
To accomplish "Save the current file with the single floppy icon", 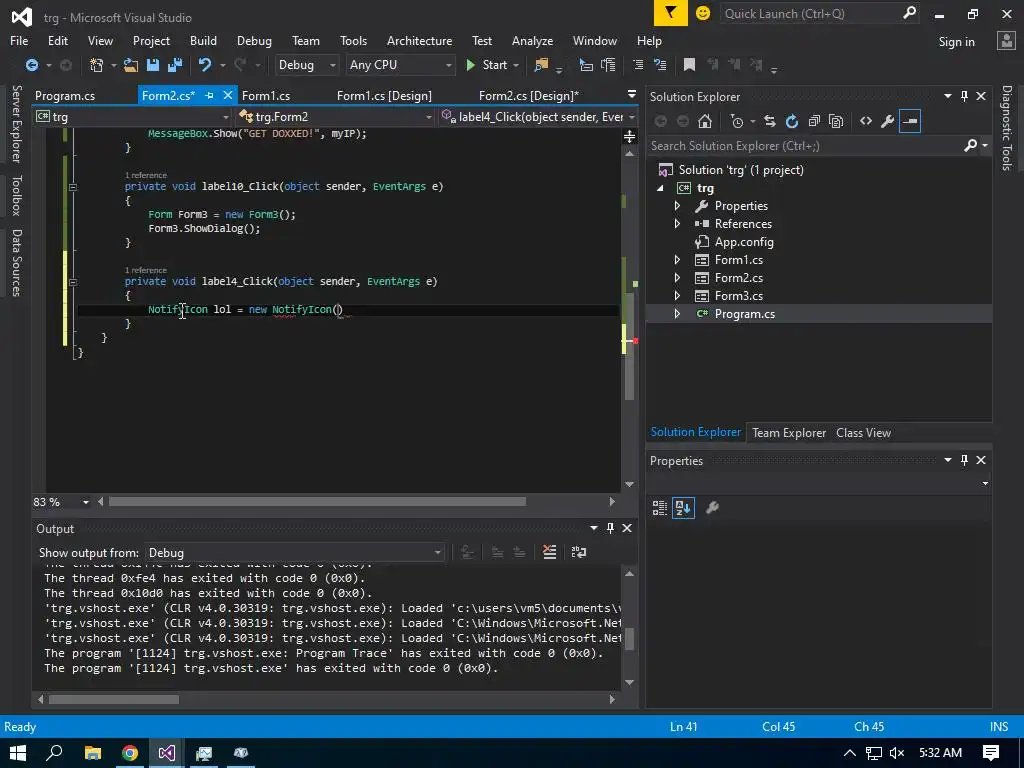I will 153,65.
